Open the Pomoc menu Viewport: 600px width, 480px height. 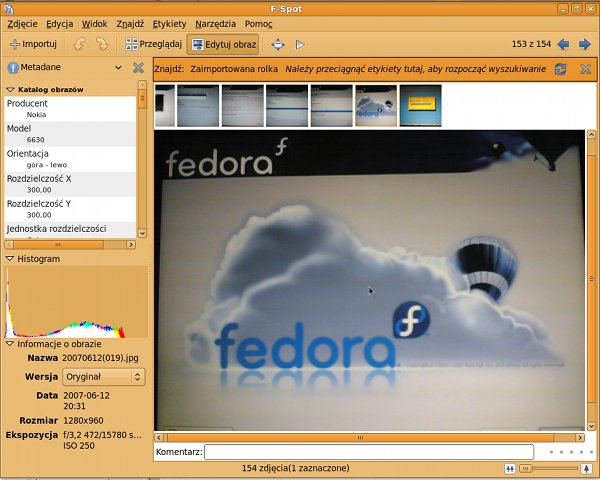tap(258, 24)
